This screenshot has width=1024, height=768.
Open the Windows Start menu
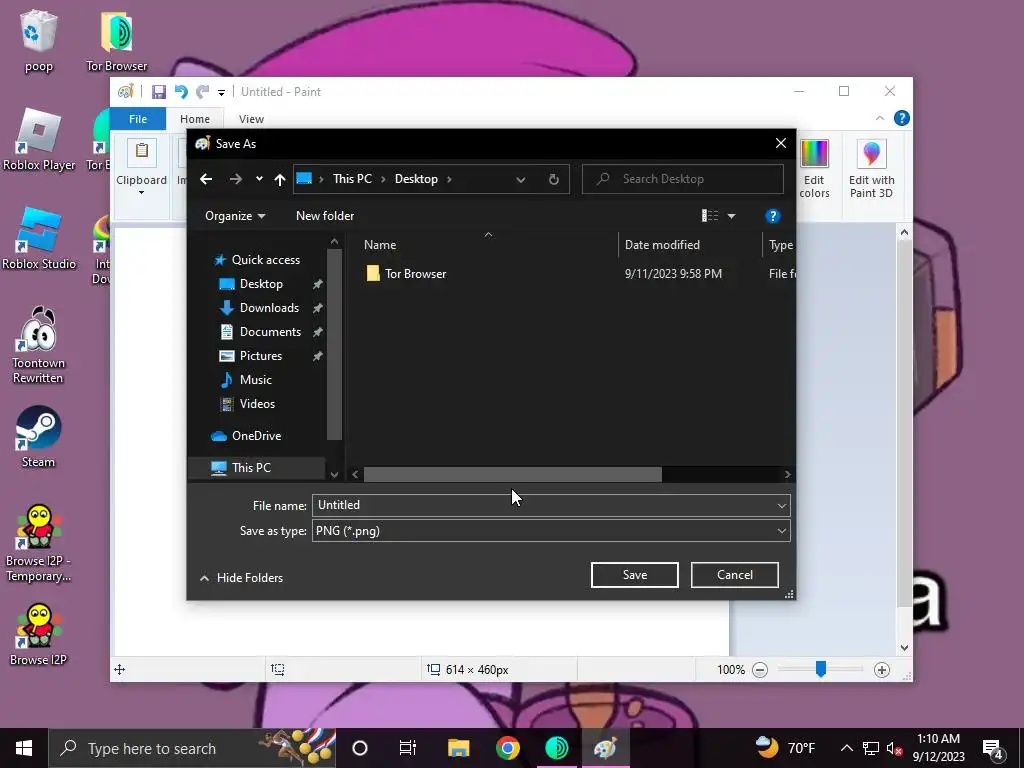24,748
